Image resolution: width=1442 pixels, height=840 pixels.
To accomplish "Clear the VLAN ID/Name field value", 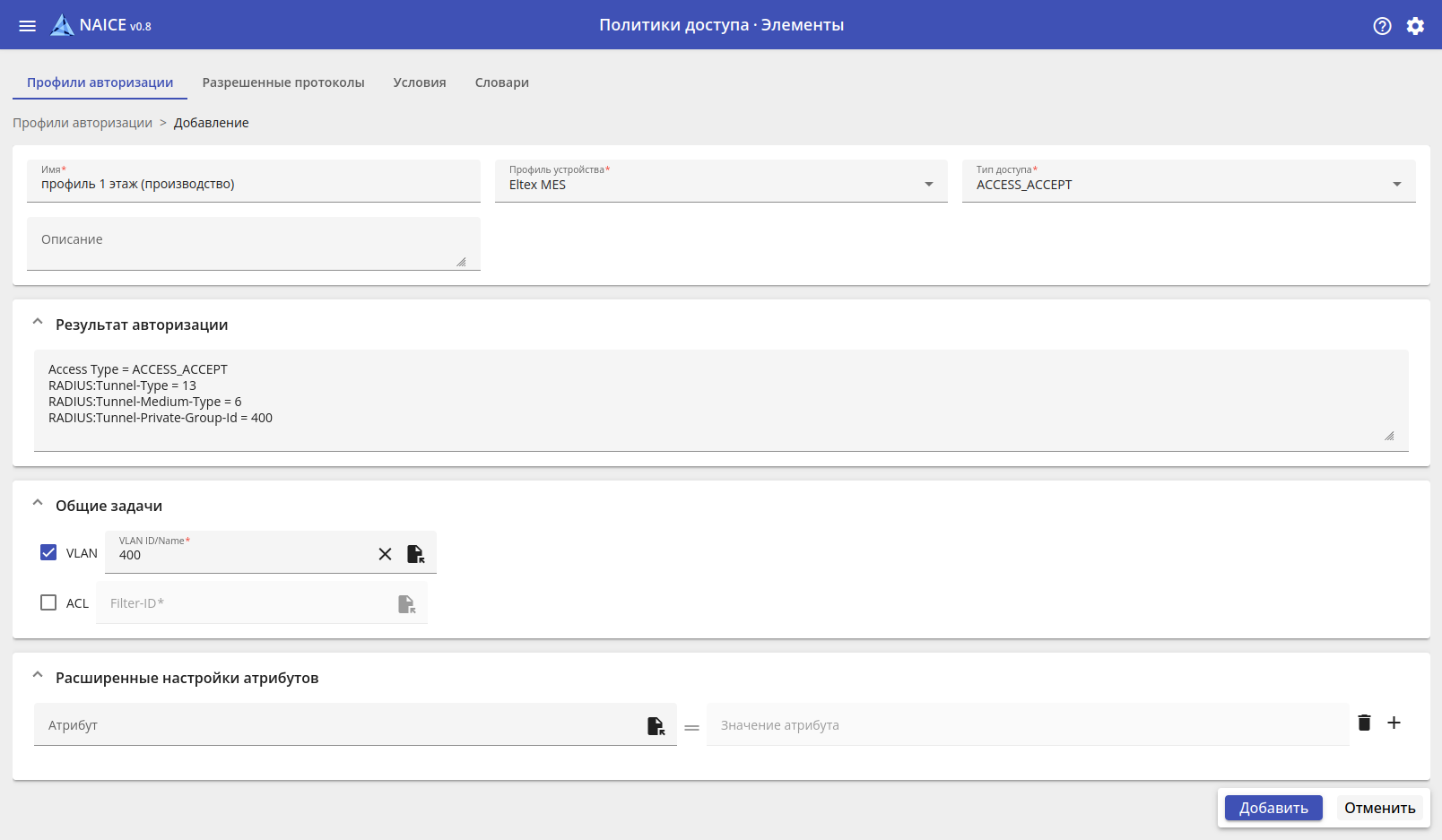I will (x=385, y=554).
